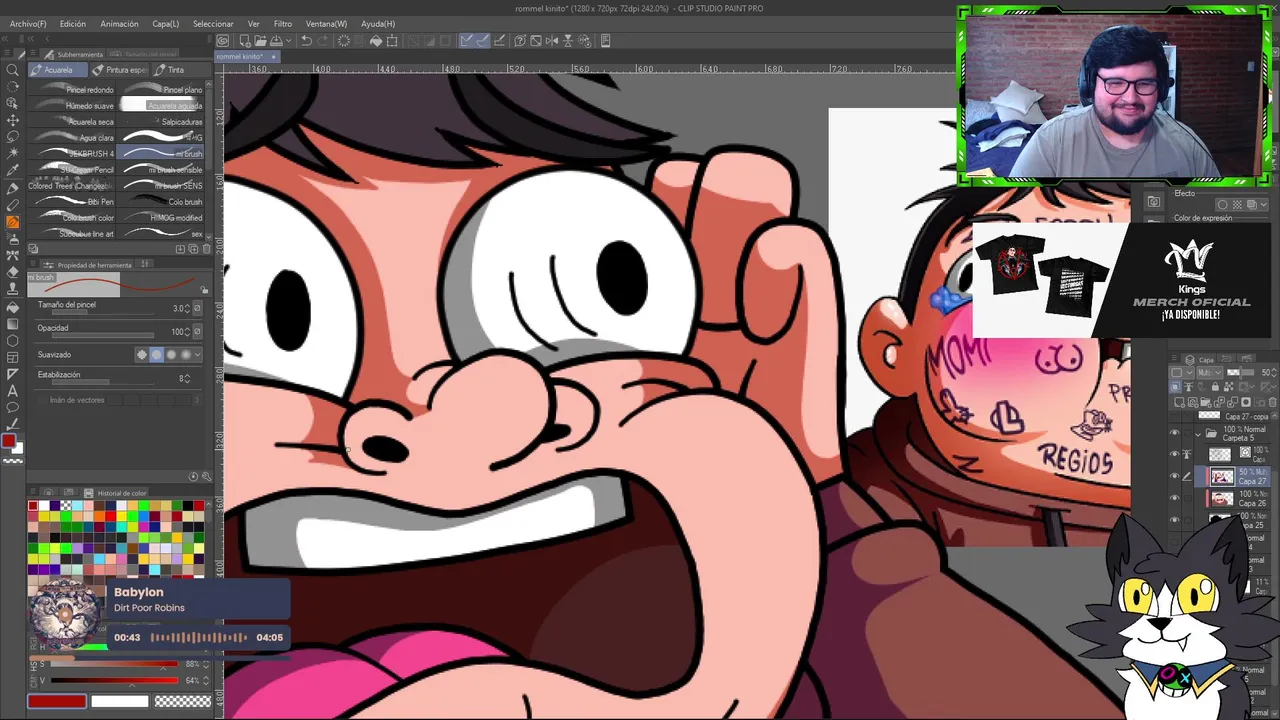Select the Bibi Pen brush
Viewport: 1280px width, 720px height.
(x=74, y=202)
